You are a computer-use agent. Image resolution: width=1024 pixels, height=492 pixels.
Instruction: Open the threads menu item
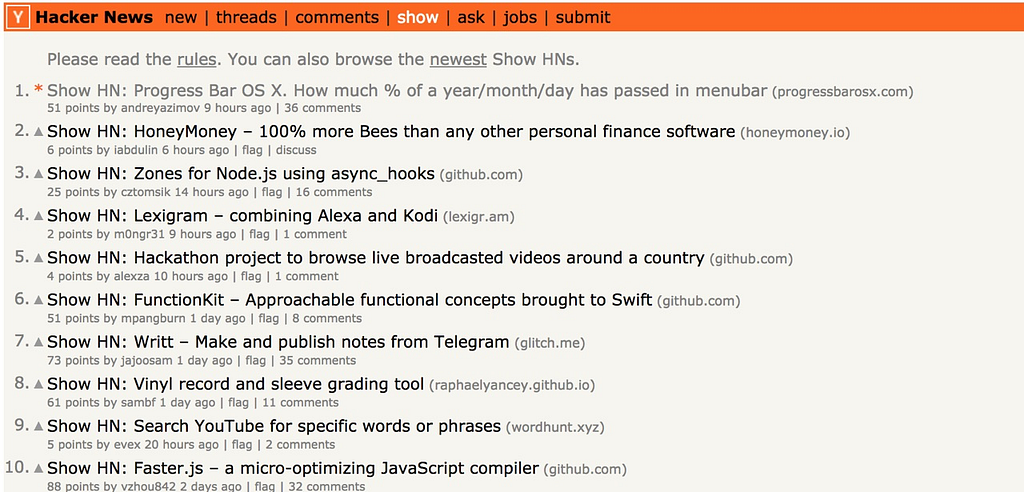click(x=246, y=18)
